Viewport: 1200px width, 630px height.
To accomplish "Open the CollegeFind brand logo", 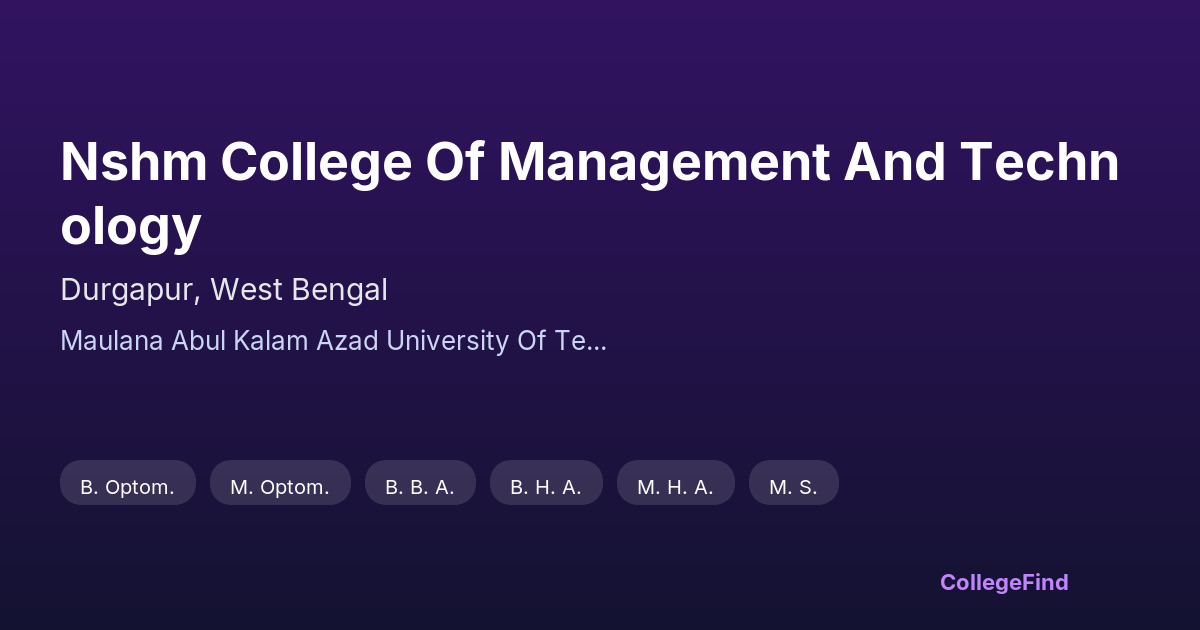I will pyautogui.click(x=1004, y=582).
